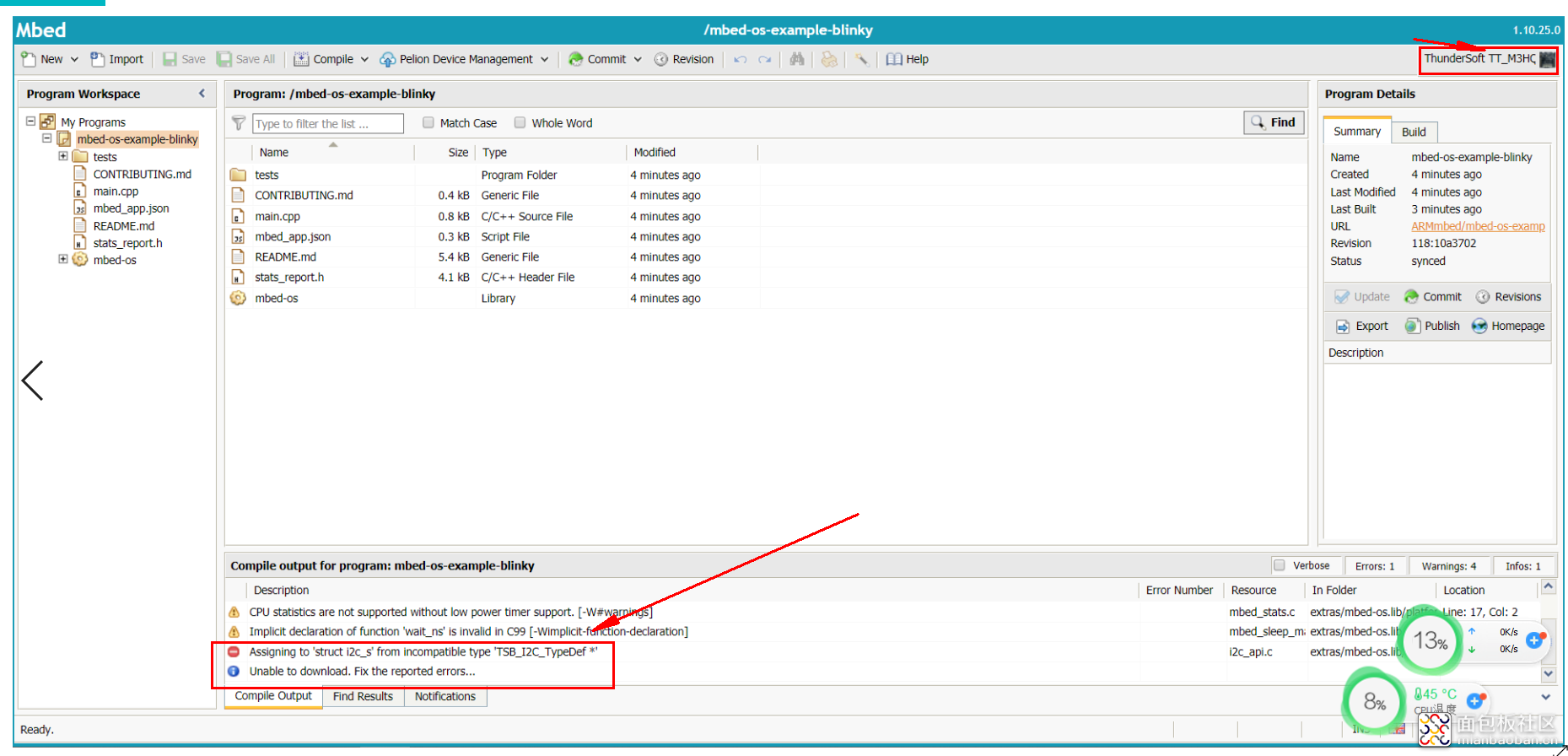Image resolution: width=1568 pixels, height=756 pixels.
Task: Click the Update button in Program Details
Action: point(1362,297)
